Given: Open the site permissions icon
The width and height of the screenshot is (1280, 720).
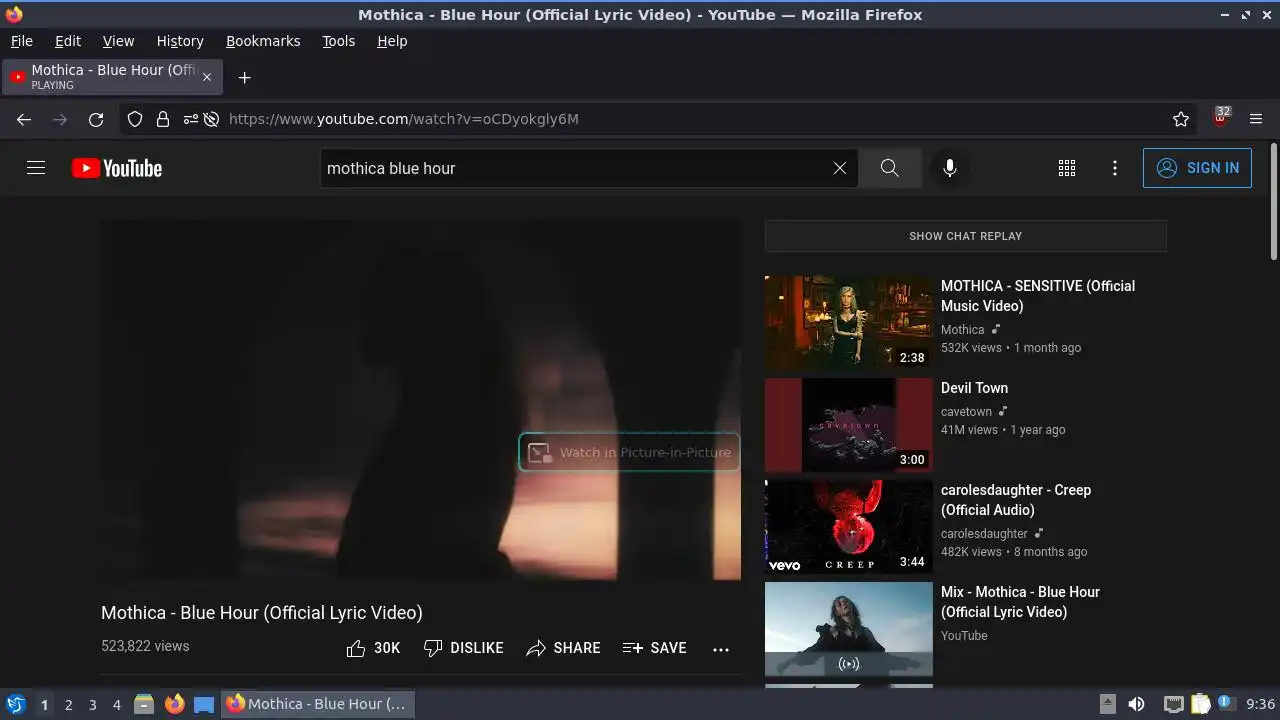Looking at the screenshot, I should point(190,119).
